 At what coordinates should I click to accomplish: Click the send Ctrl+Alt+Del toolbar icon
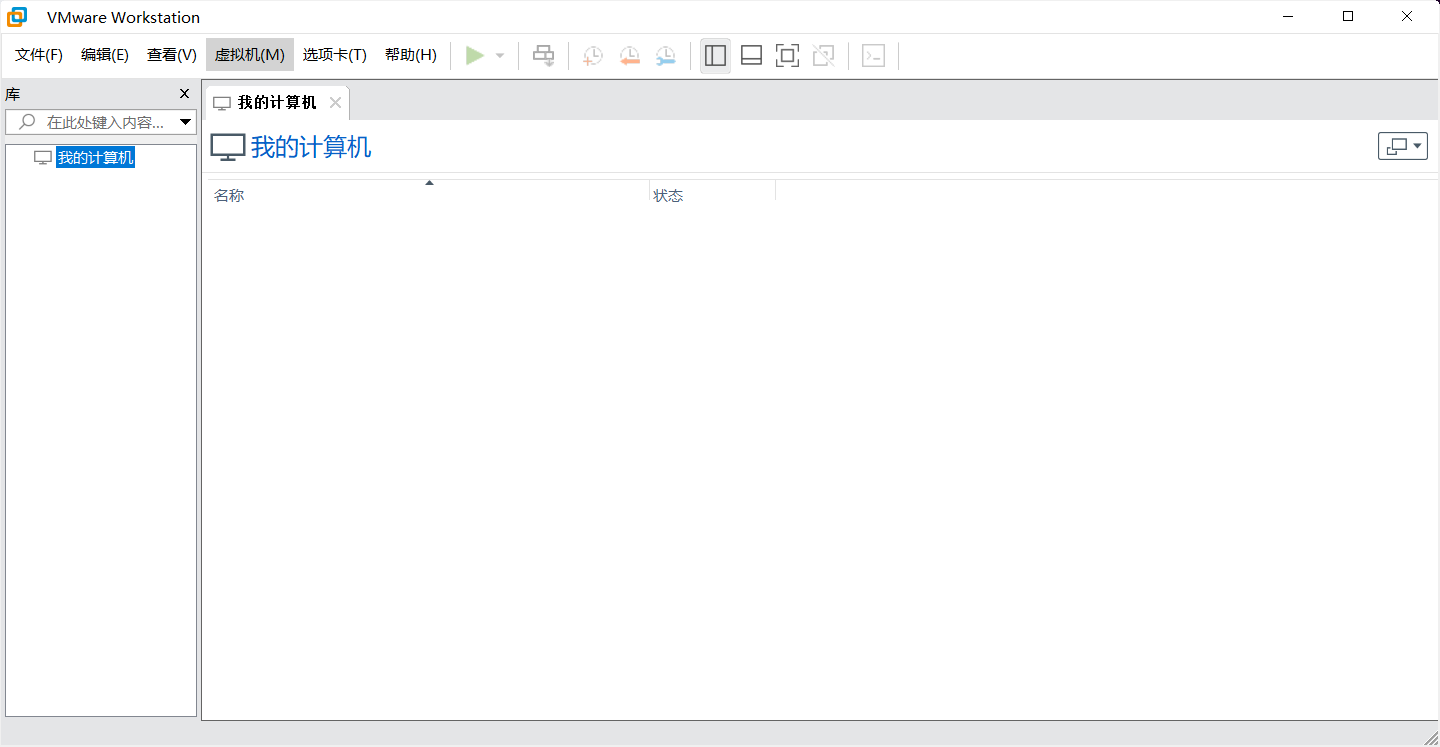click(543, 56)
